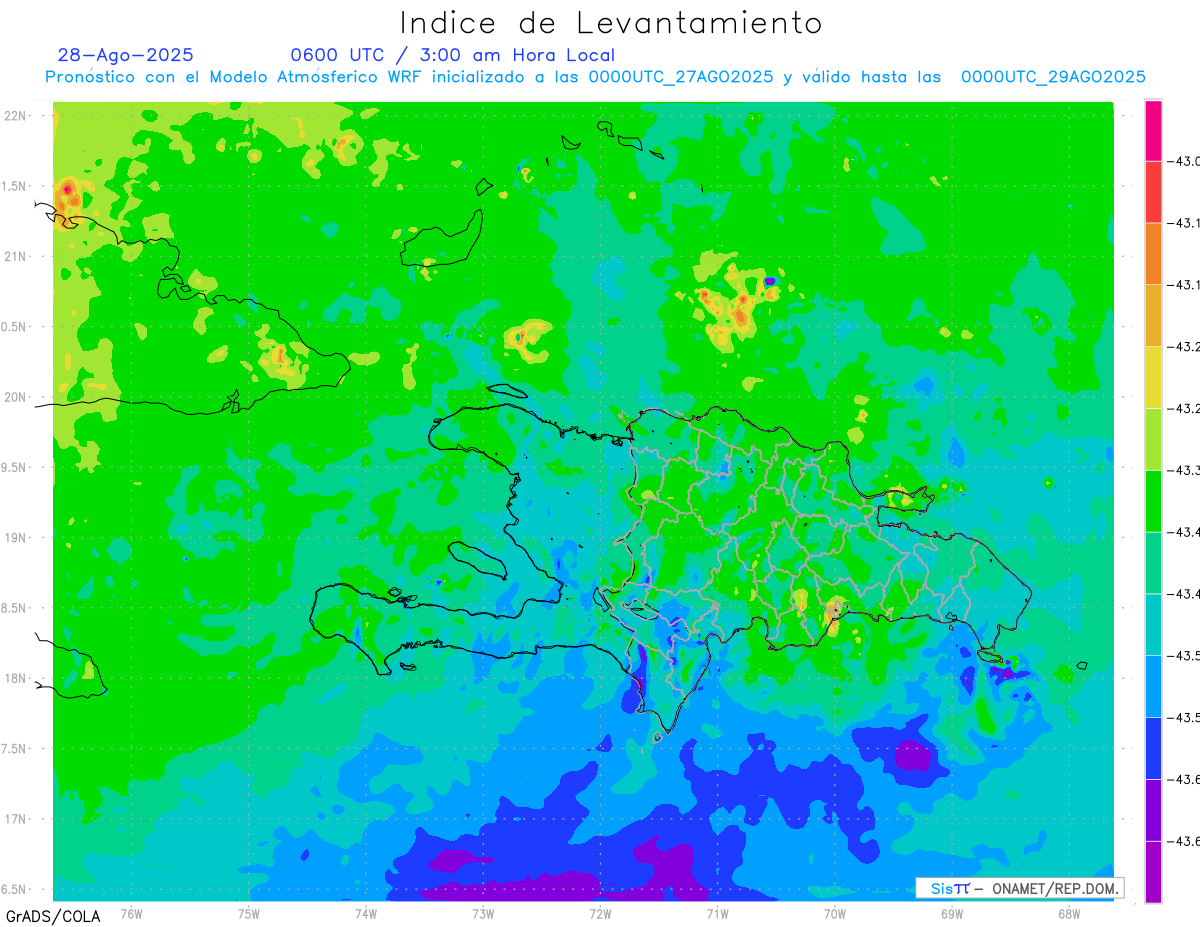The height and width of the screenshot is (927, 1200).
Task: Click the '70W' longitude label
Action: click(835, 913)
